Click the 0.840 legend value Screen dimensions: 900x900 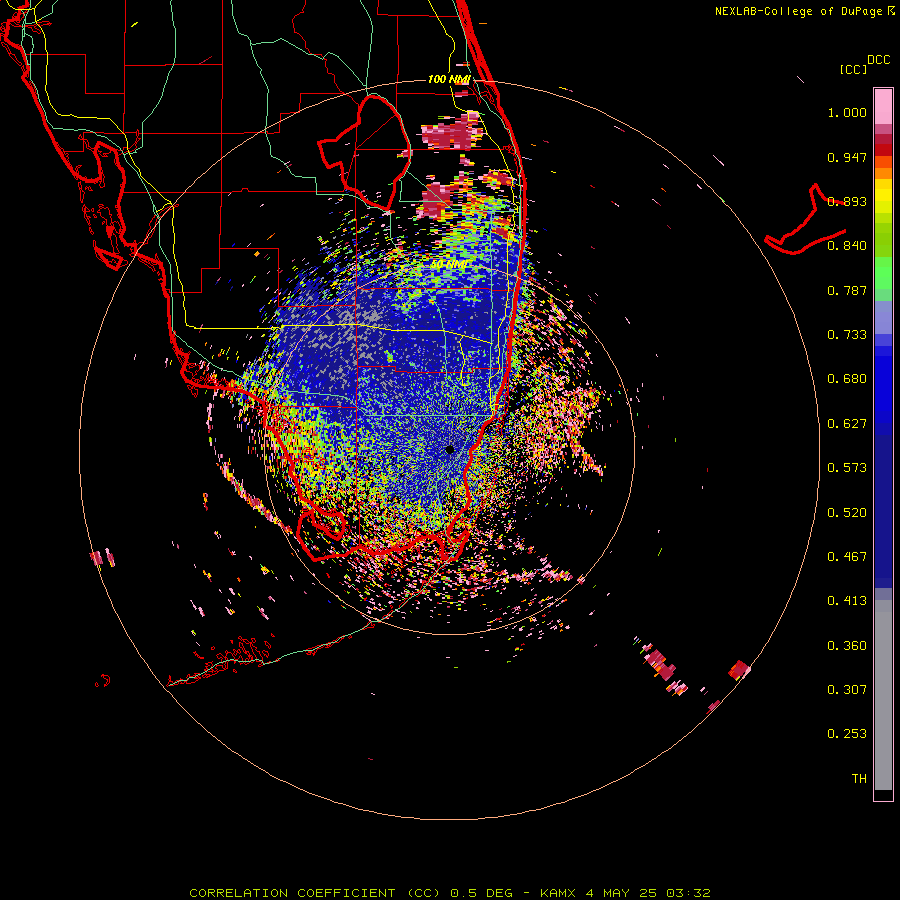click(847, 246)
